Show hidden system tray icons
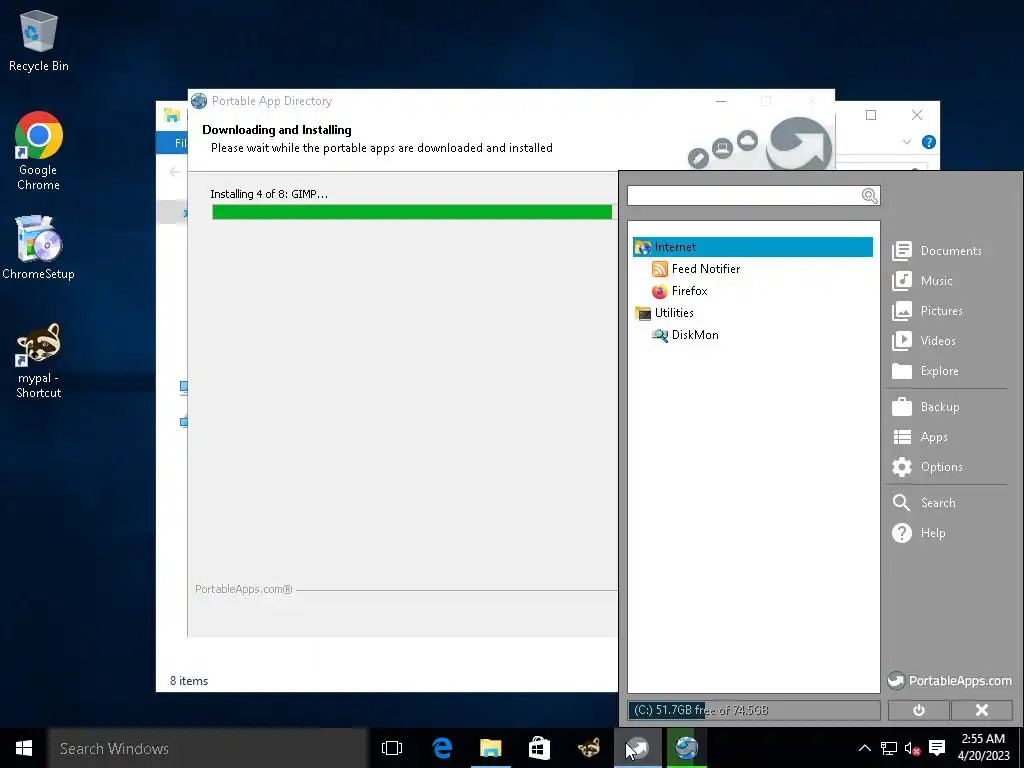The height and width of the screenshot is (768, 1024). coord(864,748)
